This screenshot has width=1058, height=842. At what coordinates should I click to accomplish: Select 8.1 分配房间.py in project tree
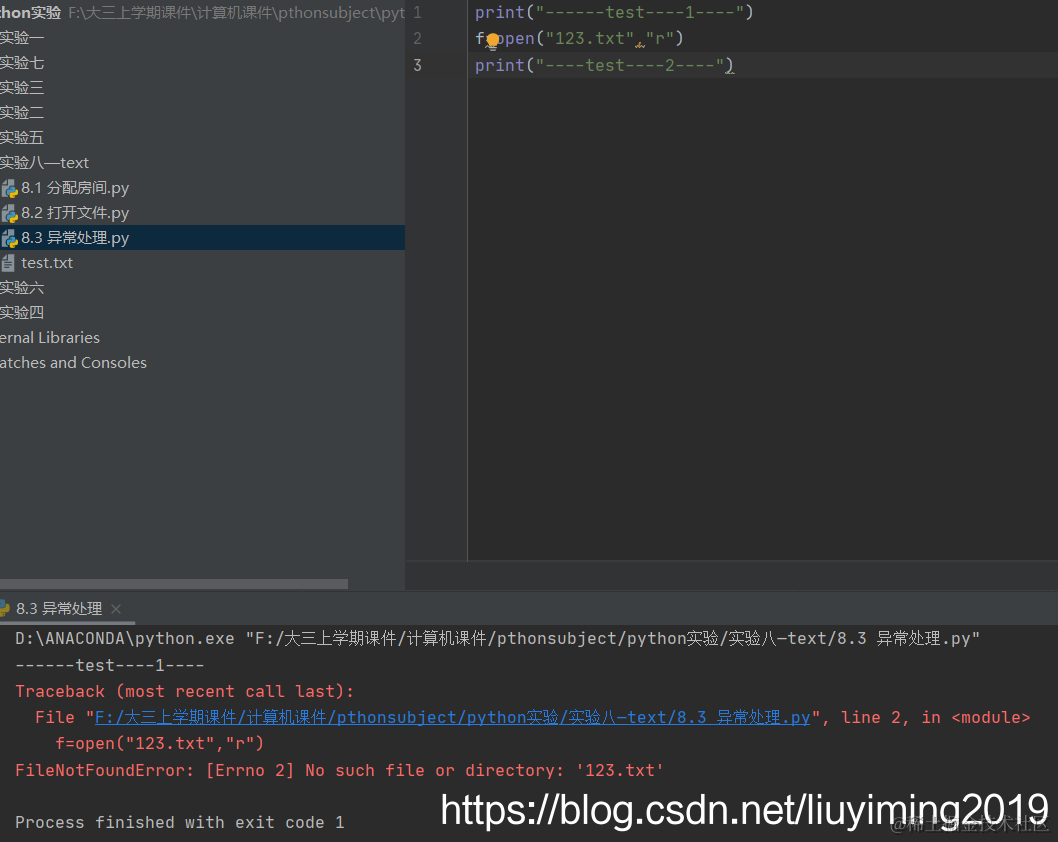pos(74,188)
